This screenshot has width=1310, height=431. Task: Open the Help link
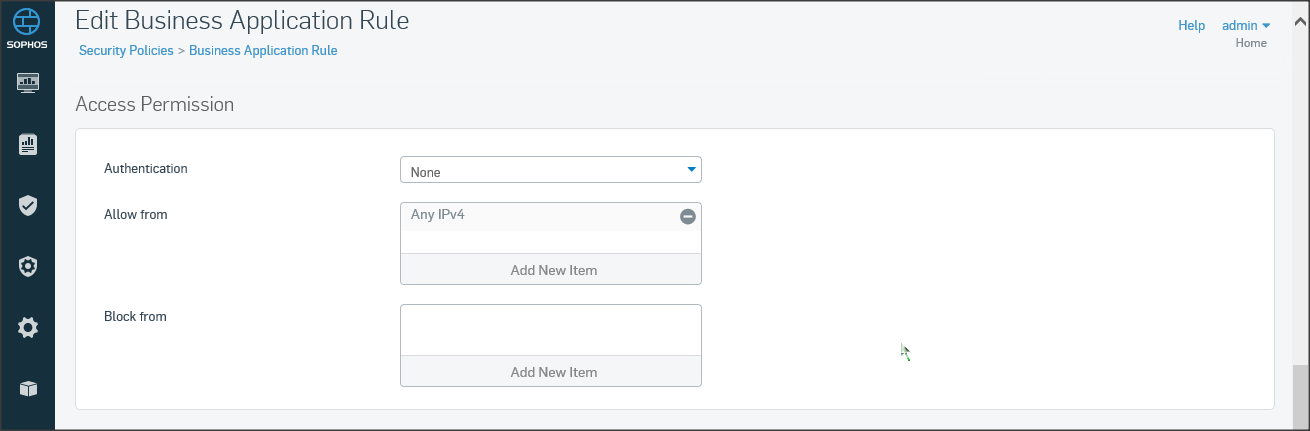1191,25
